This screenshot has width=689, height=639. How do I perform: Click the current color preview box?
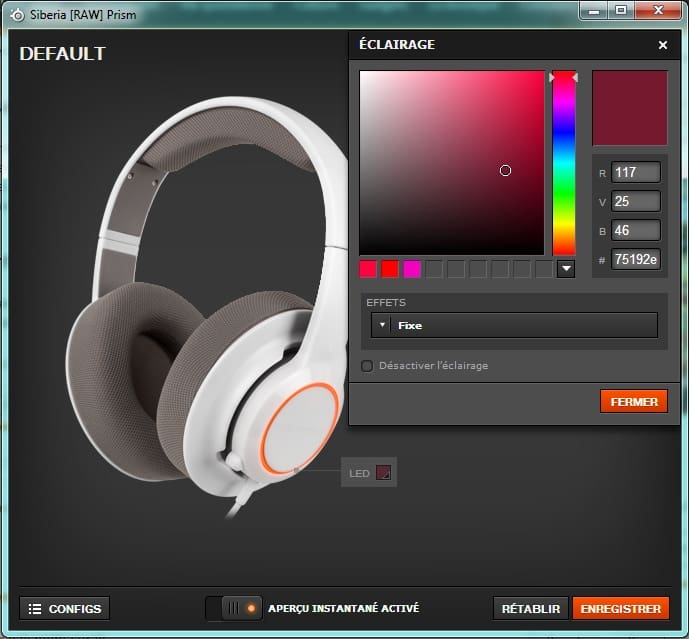pyautogui.click(x=629, y=108)
